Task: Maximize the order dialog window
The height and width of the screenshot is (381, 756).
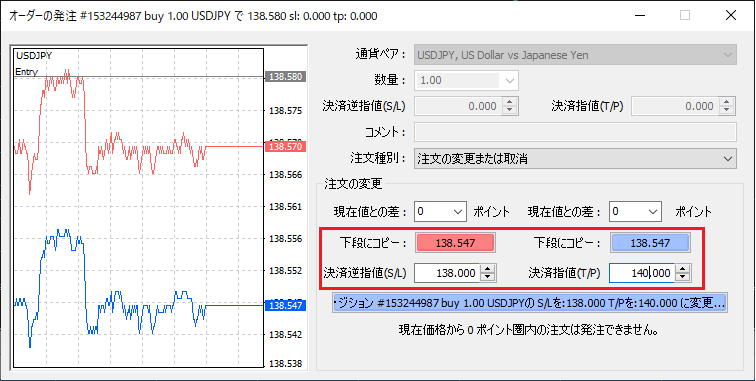Action: (685, 15)
